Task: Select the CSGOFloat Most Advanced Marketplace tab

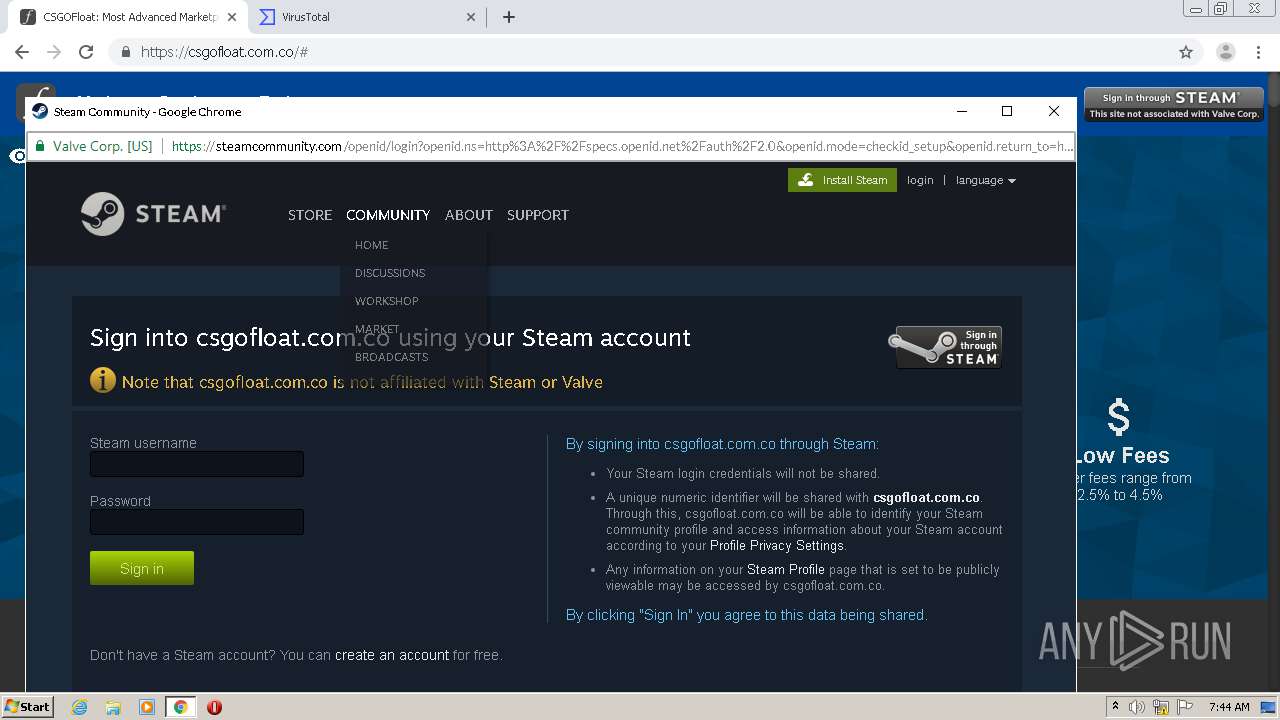Action: 128,17
